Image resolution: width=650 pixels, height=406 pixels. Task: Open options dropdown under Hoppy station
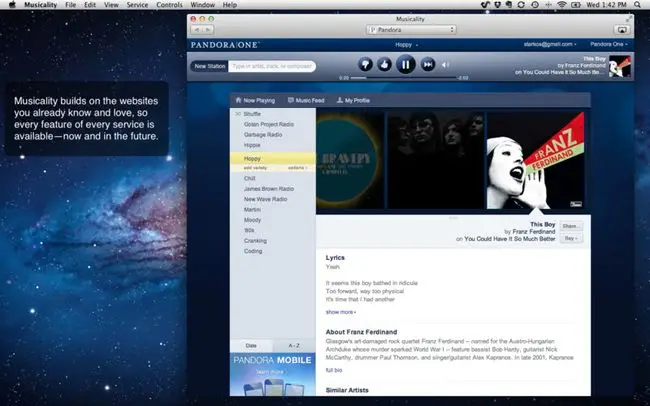(298, 168)
